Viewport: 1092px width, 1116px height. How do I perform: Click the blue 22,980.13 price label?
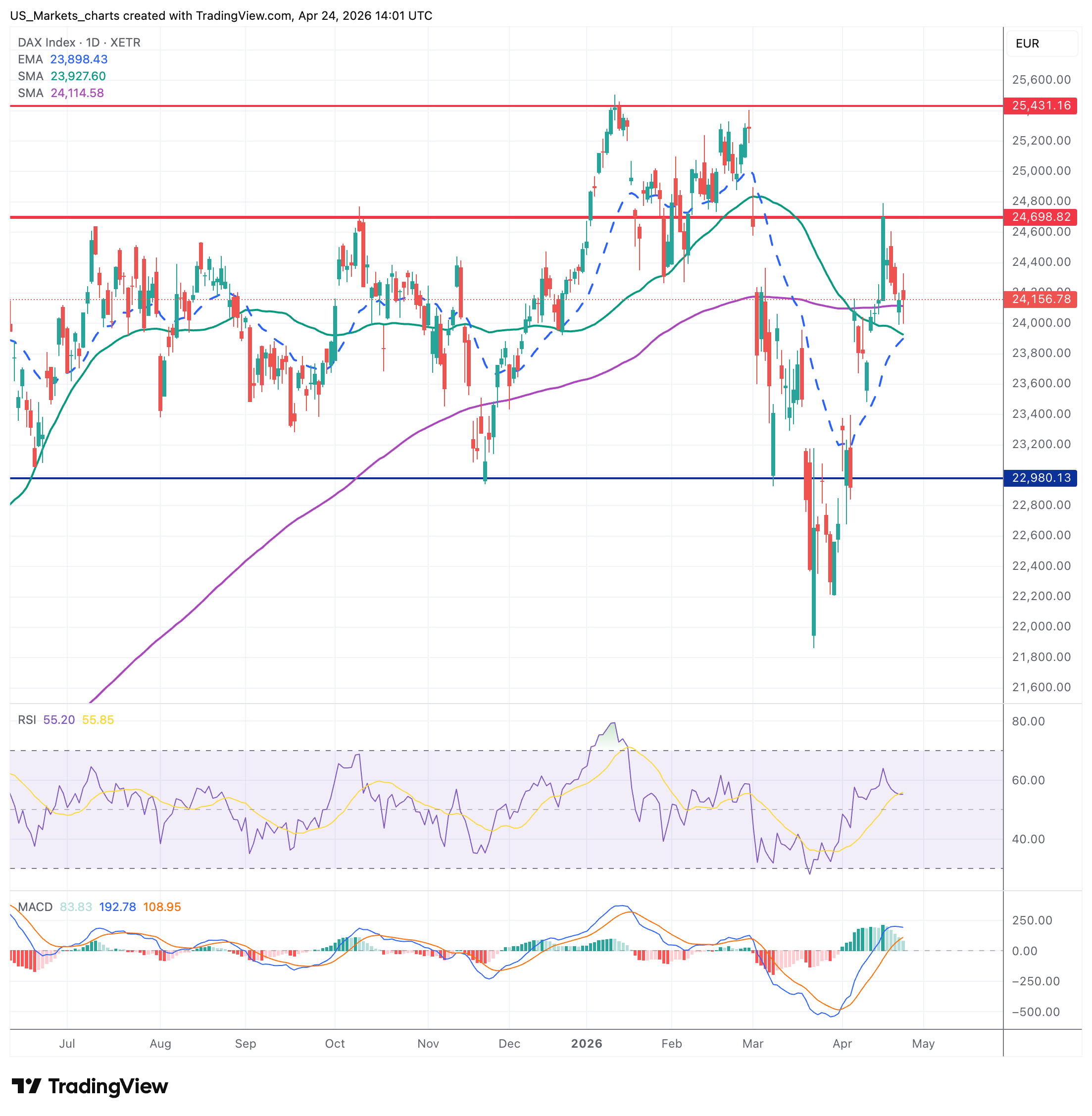pyautogui.click(x=1040, y=477)
